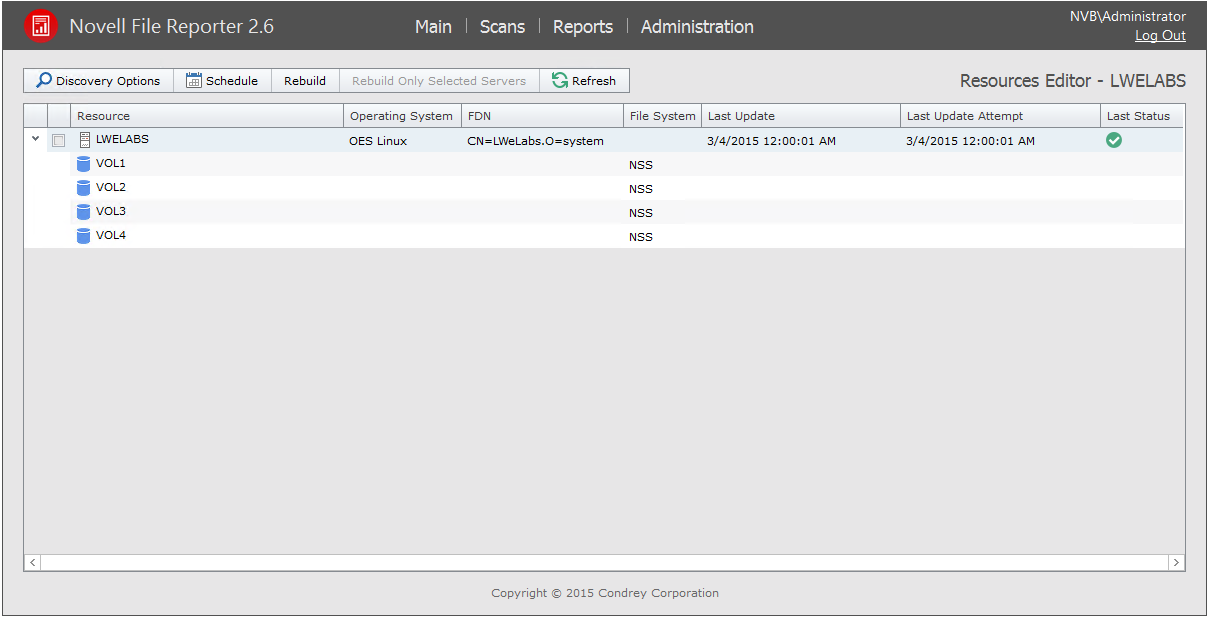Sort by File System column header
This screenshot has height=618, width=1210.
pos(662,116)
